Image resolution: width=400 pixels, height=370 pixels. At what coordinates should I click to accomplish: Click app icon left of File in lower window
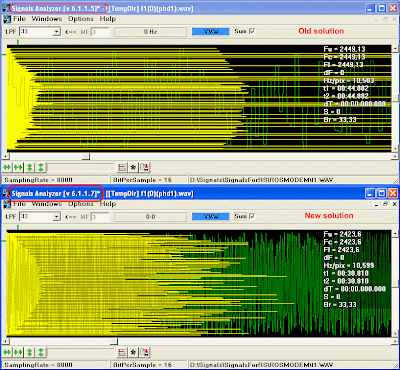tap(7, 204)
